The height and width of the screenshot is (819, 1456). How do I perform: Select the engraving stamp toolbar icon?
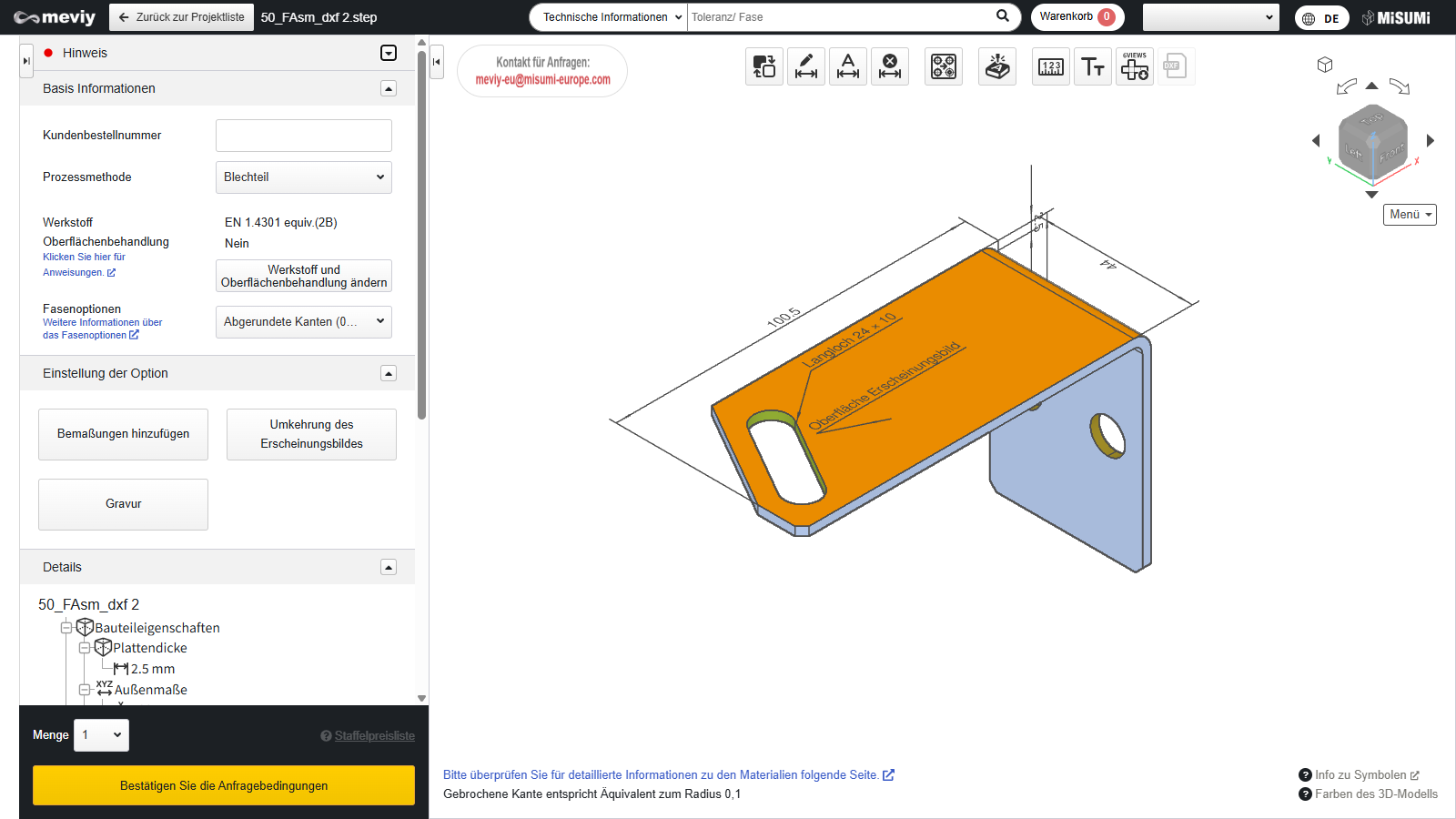coord(997,66)
